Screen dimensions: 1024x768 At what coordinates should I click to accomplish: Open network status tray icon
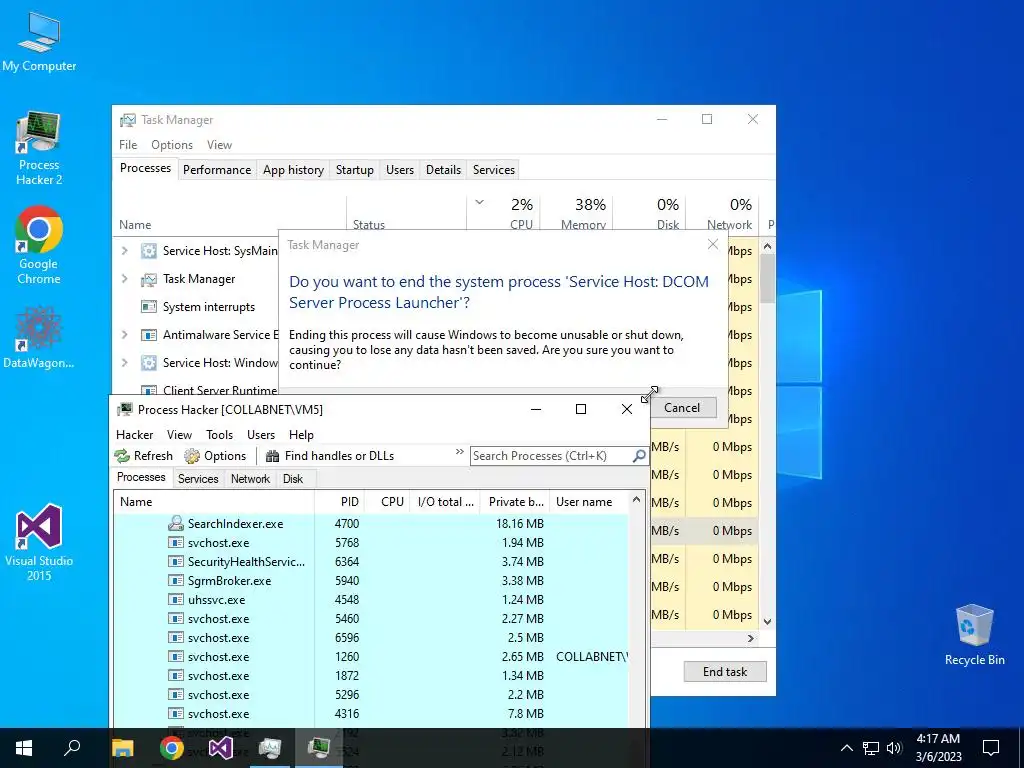coord(871,748)
